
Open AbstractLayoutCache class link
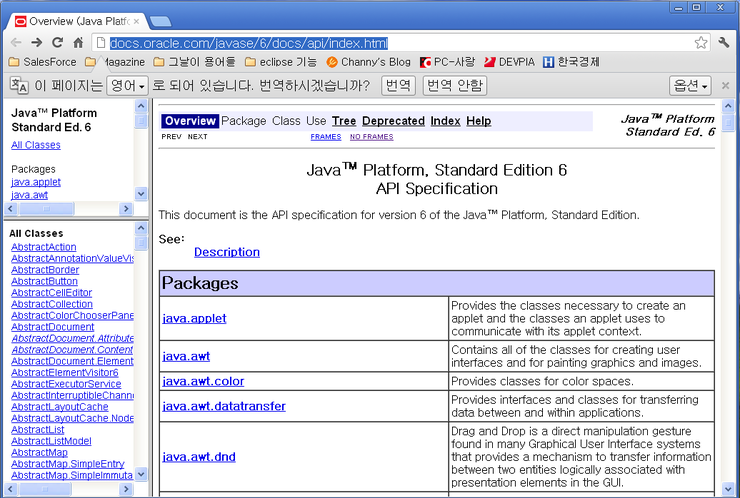[x=59, y=406]
